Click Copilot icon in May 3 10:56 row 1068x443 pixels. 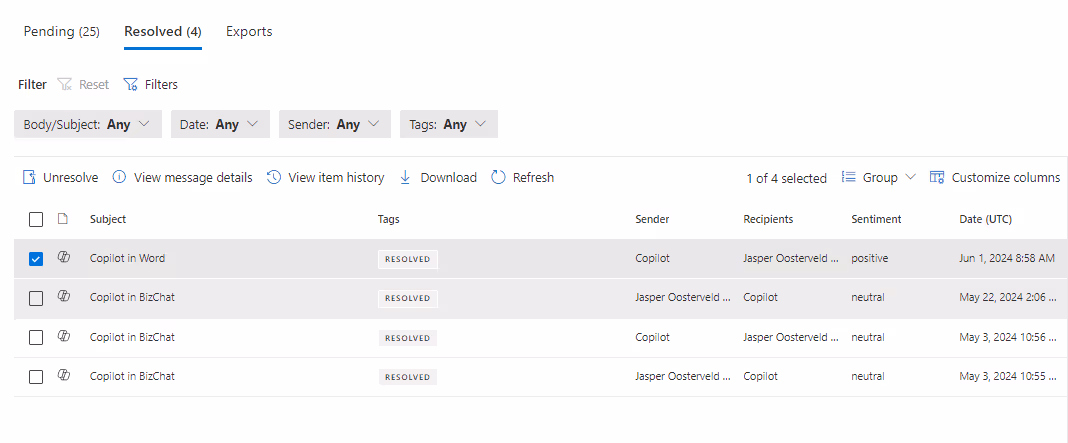(64, 336)
